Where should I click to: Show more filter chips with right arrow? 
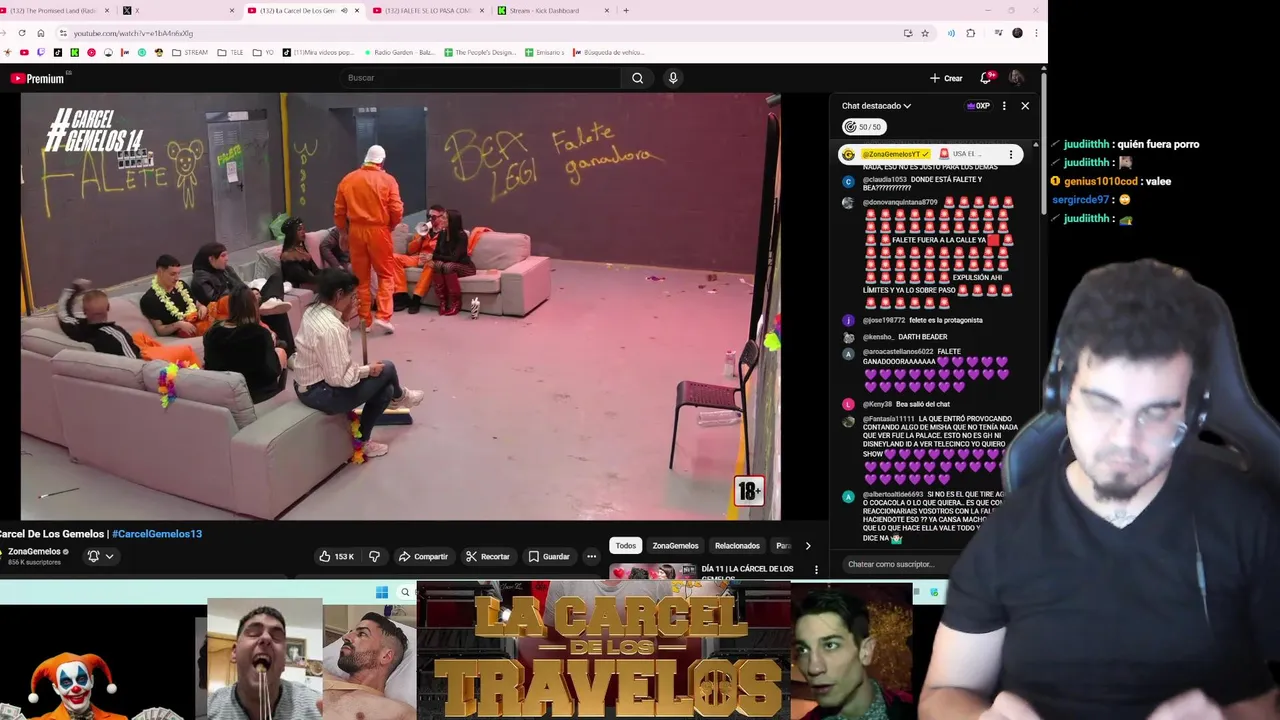(x=808, y=545)
